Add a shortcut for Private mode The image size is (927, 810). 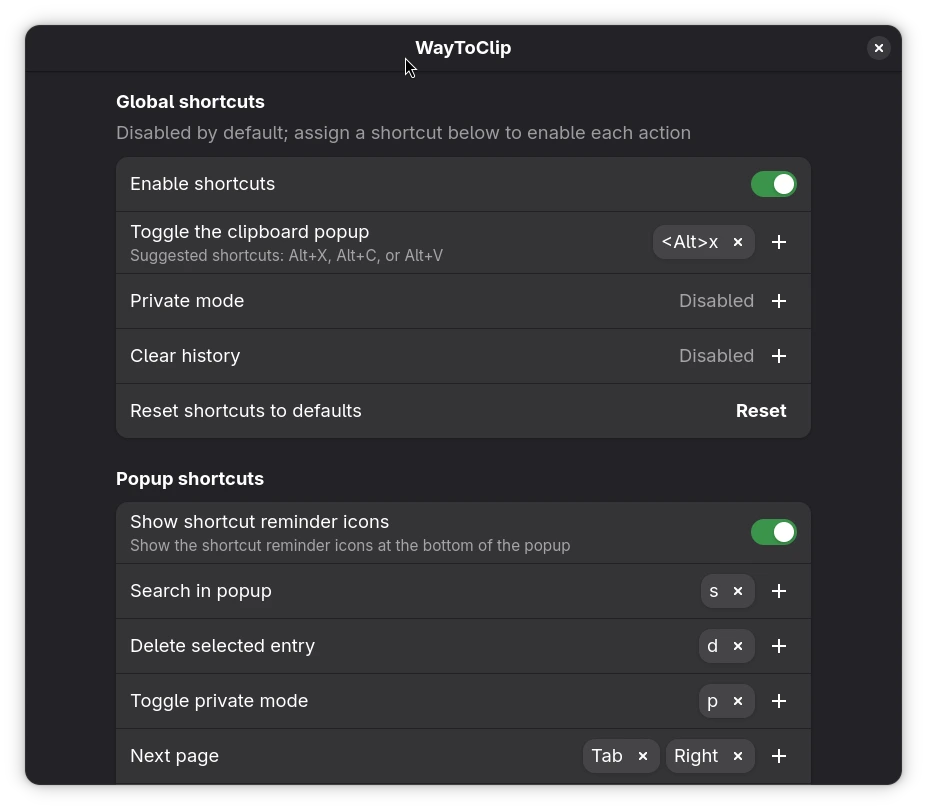tap(779, 301)
